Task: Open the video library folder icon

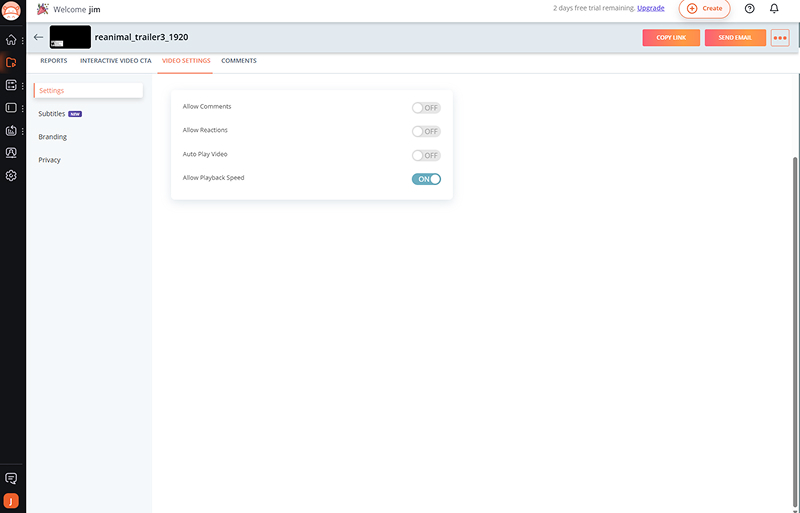Action: pos(11,62)
